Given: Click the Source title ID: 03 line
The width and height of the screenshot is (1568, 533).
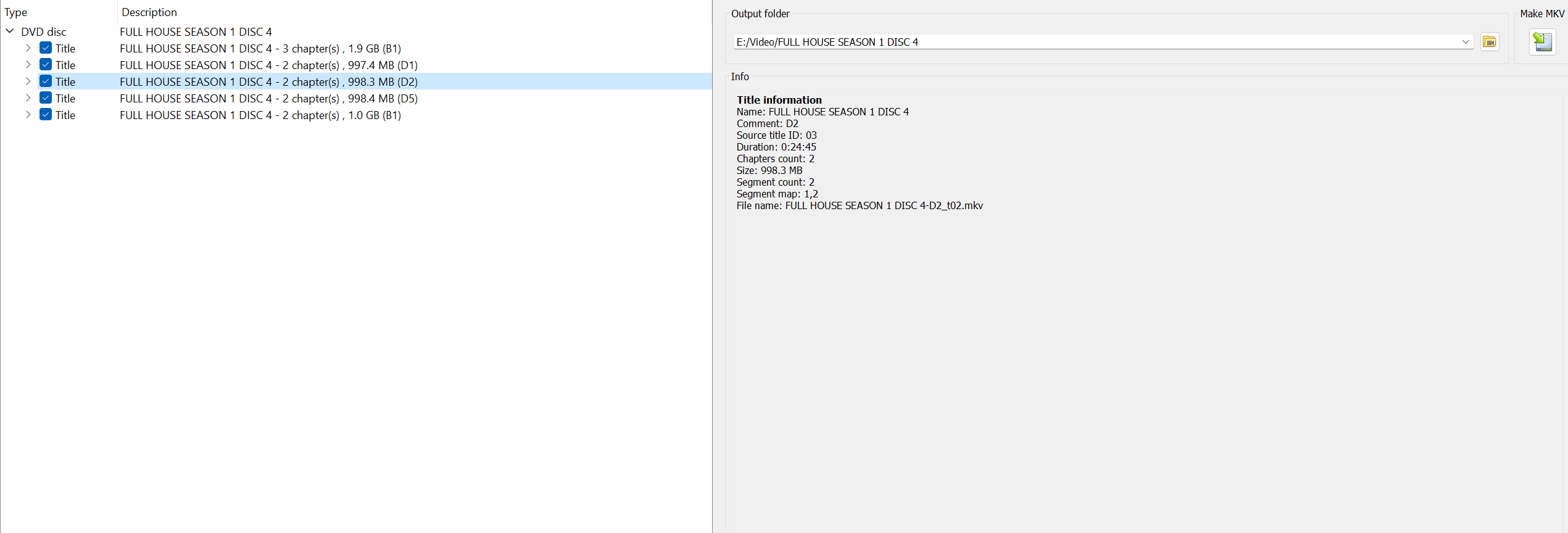Looking at the screenshot, I should pos(776,135).
